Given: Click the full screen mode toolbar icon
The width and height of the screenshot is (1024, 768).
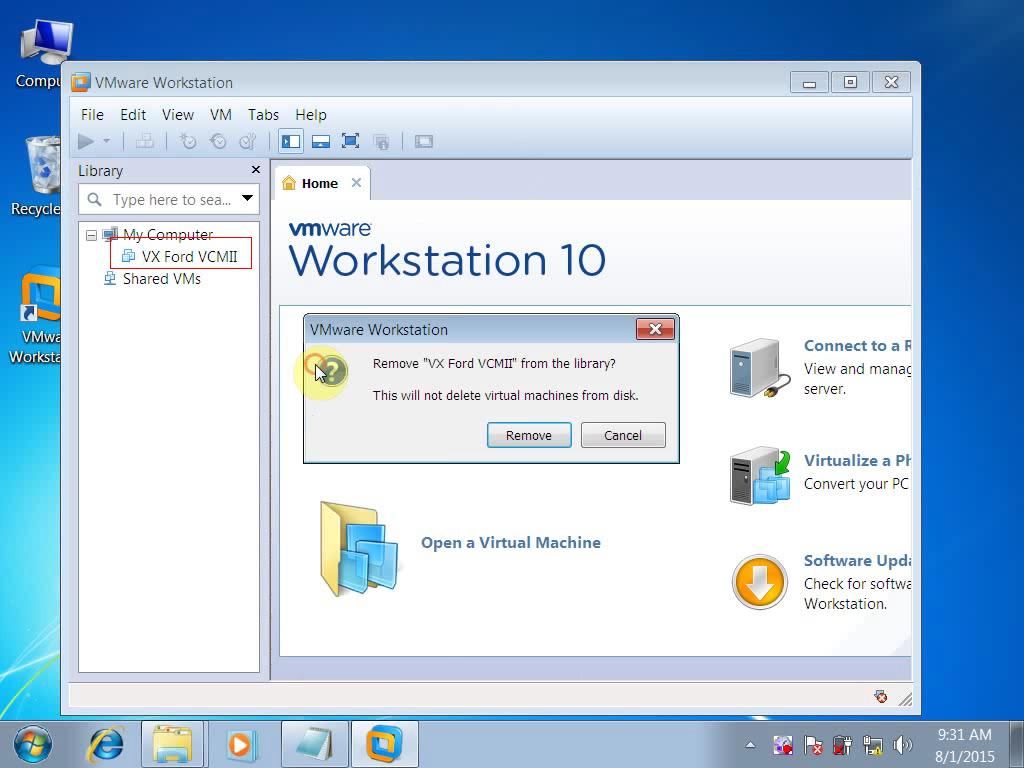Looking at the screenshot, I should click(351, 141).
